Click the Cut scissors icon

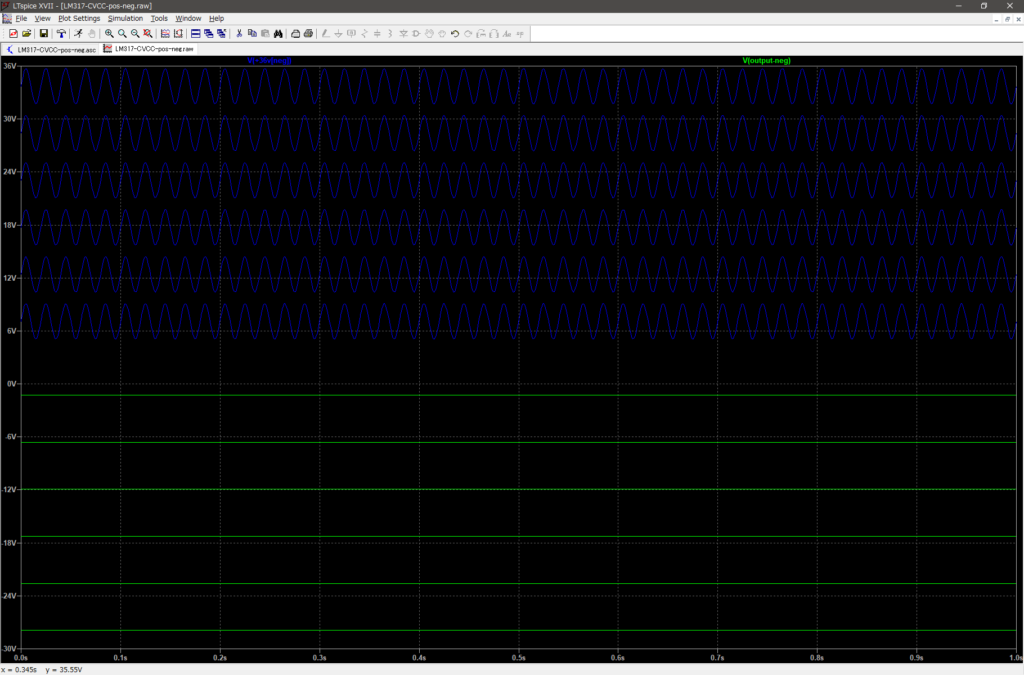point(239,33)
